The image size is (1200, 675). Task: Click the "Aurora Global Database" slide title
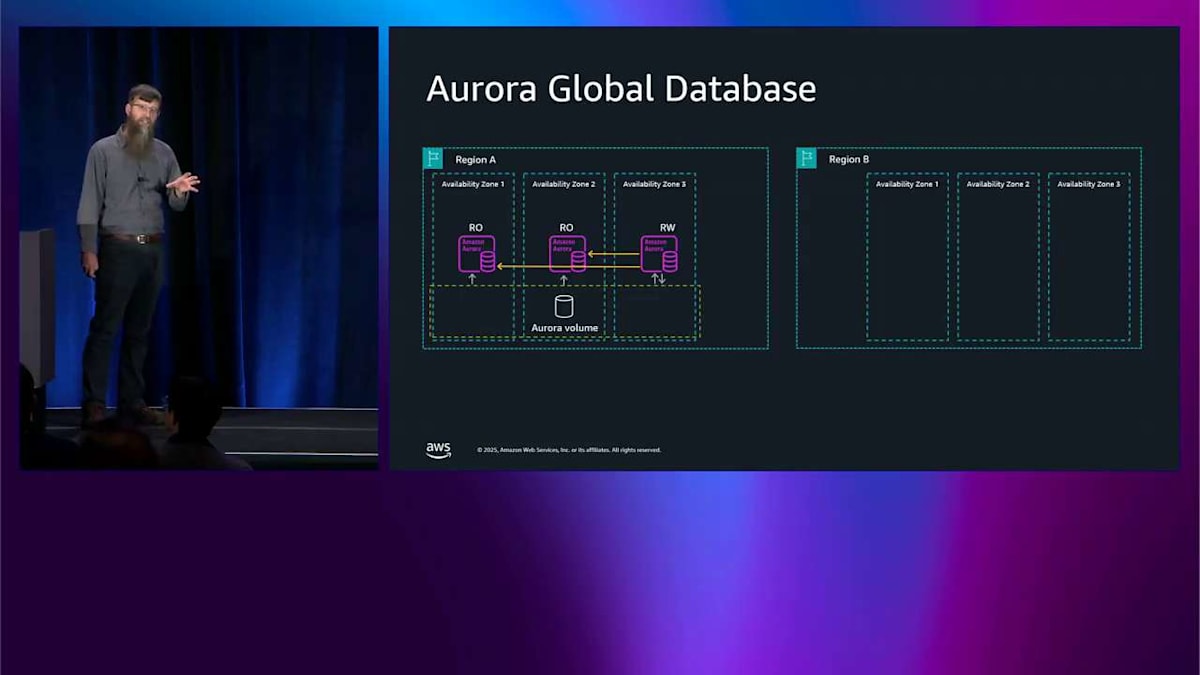[621, 89]
